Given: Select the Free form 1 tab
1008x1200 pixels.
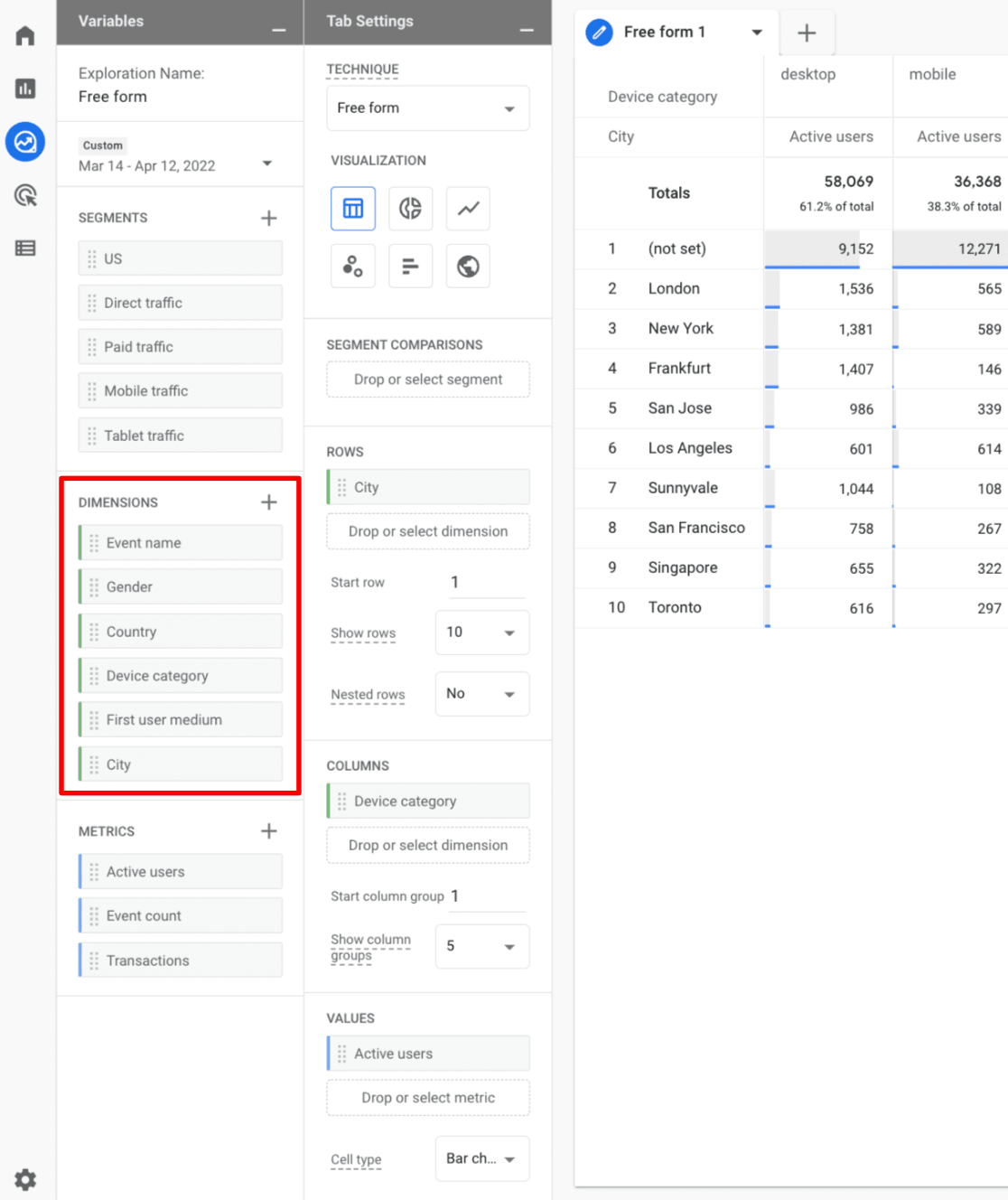Looking at the screenshot, I should (x=665, y=32).
